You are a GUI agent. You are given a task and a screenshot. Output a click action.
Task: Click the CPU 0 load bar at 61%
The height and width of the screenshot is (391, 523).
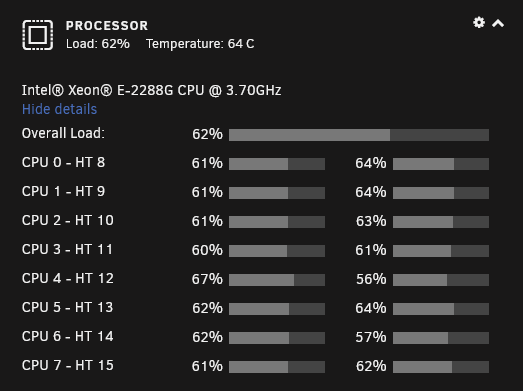[277, 164]
